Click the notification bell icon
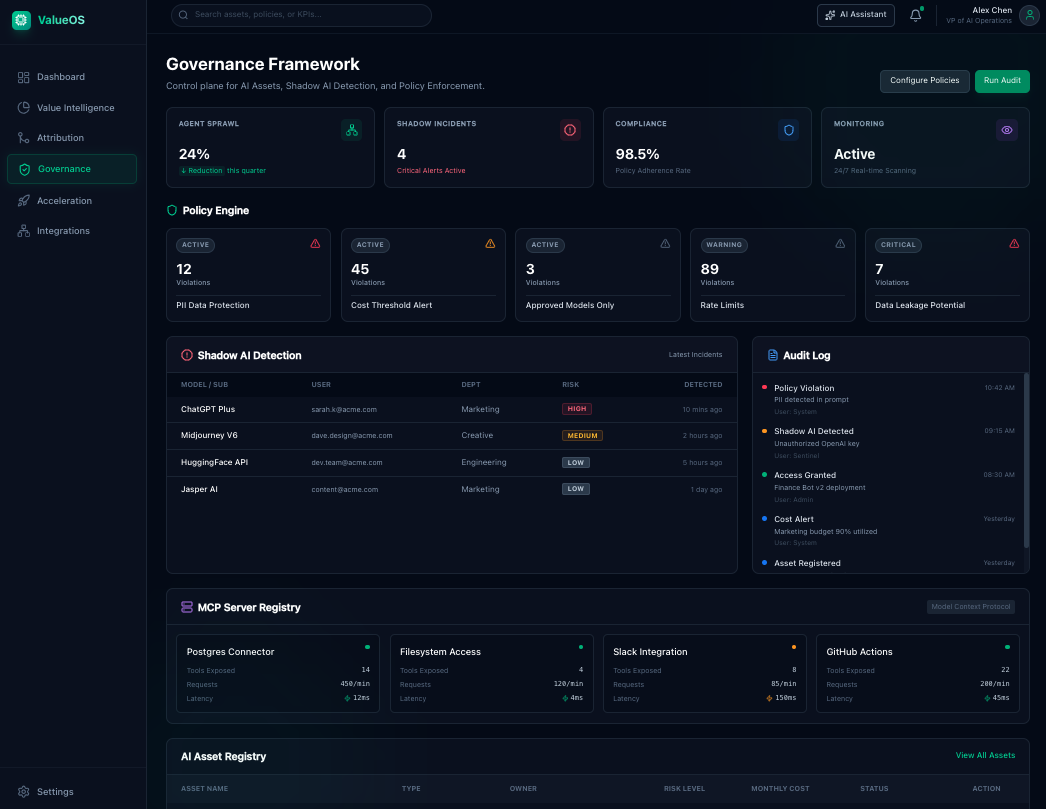This screenshot has height=809, width=1046. 915,15
